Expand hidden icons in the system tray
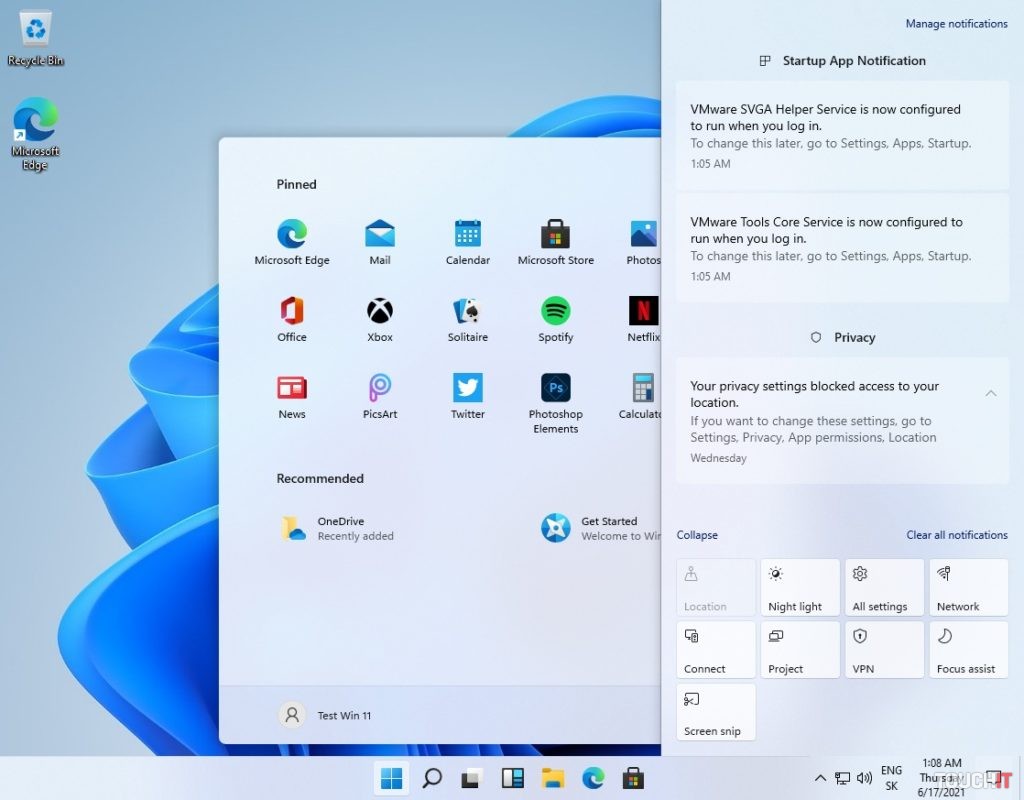This screenshot has width=1024, height=800. pos(819,777)
